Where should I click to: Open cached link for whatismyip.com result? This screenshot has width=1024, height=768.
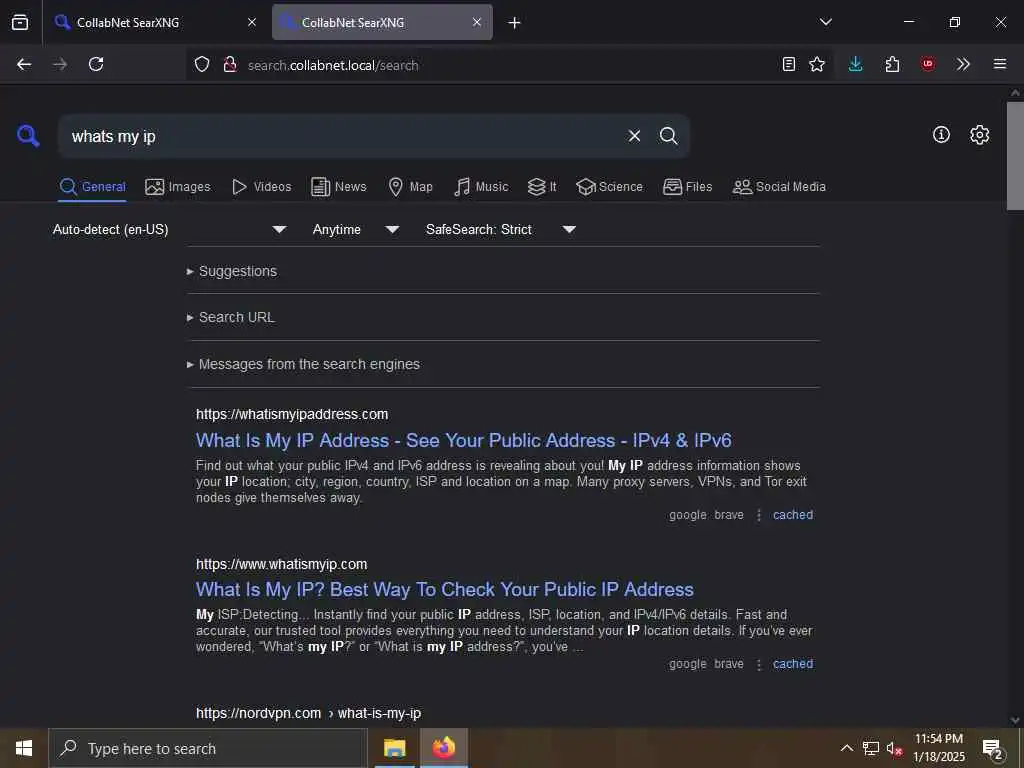(793, 664)
